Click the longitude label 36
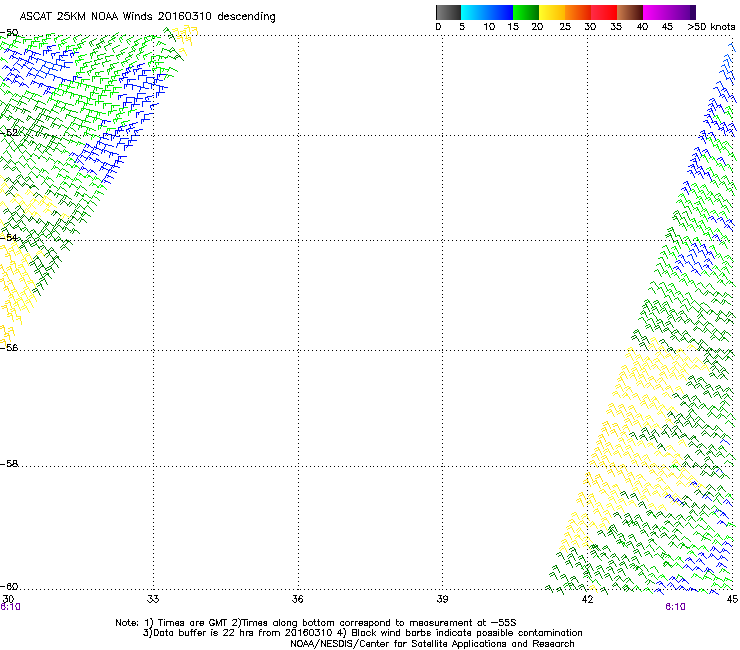The image size is (740, 650). pyautogui.click(x=298, y=599)
